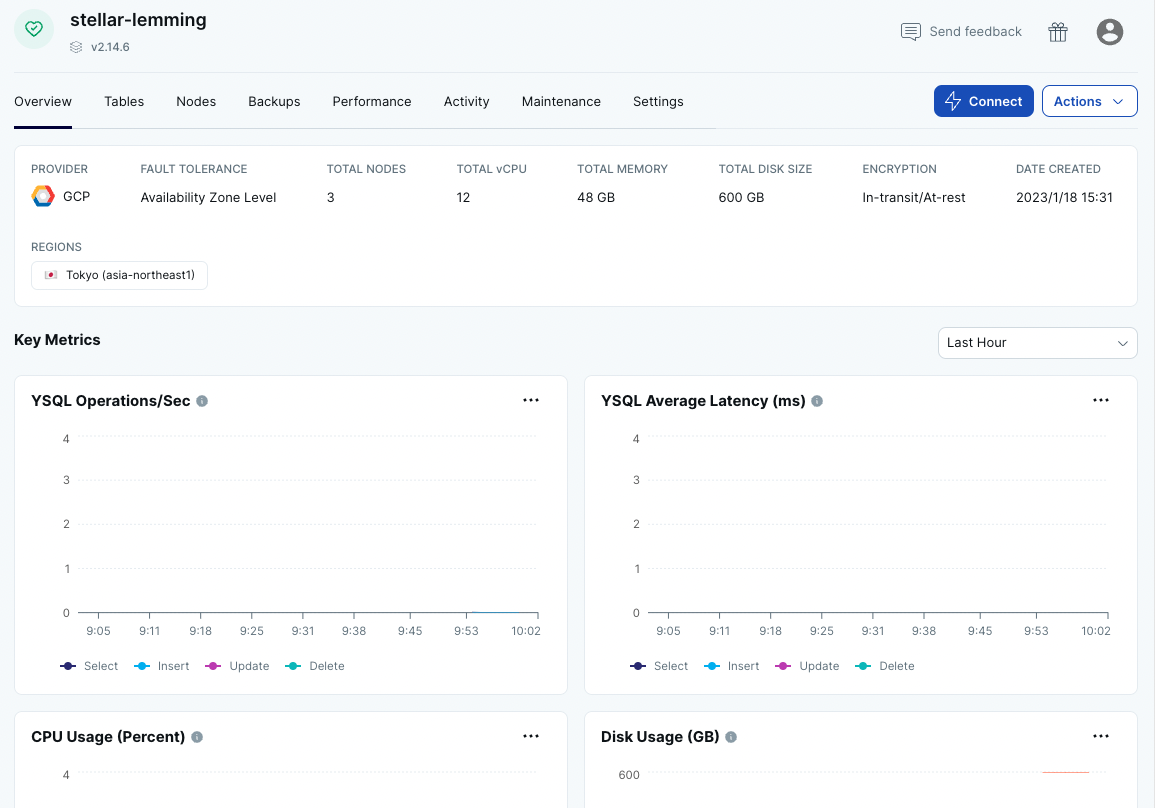Click info icon beside YSQL Average Latency
The height and width of the screenshot is (808, 1155).
(x=817, y=401)
